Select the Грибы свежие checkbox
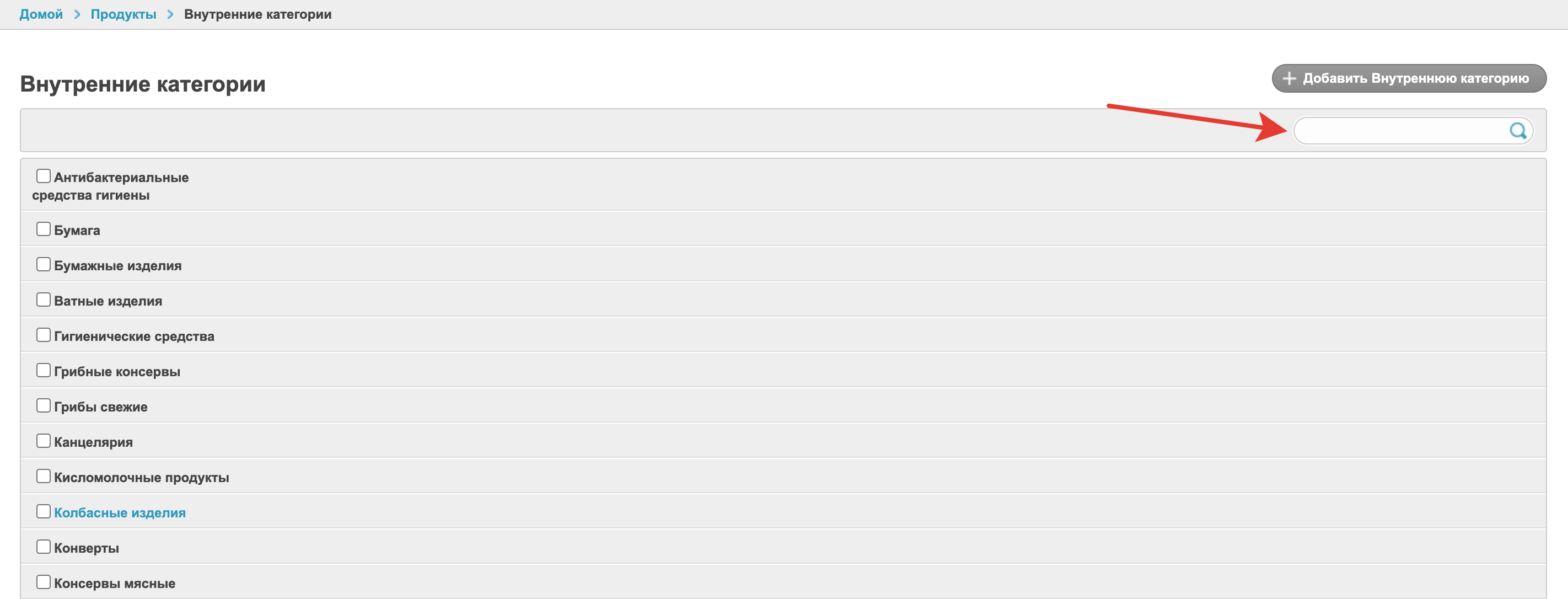The width and height of the screenshot is (1568, 599). pyautogui.click(x=43, y=406)
